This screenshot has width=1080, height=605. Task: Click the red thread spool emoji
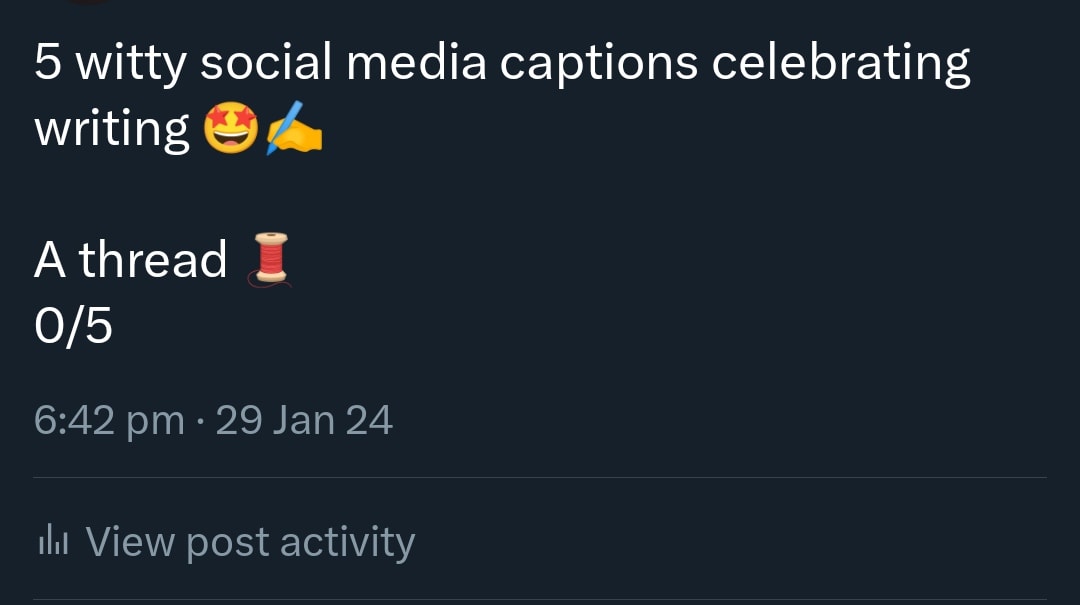[270, 258]
